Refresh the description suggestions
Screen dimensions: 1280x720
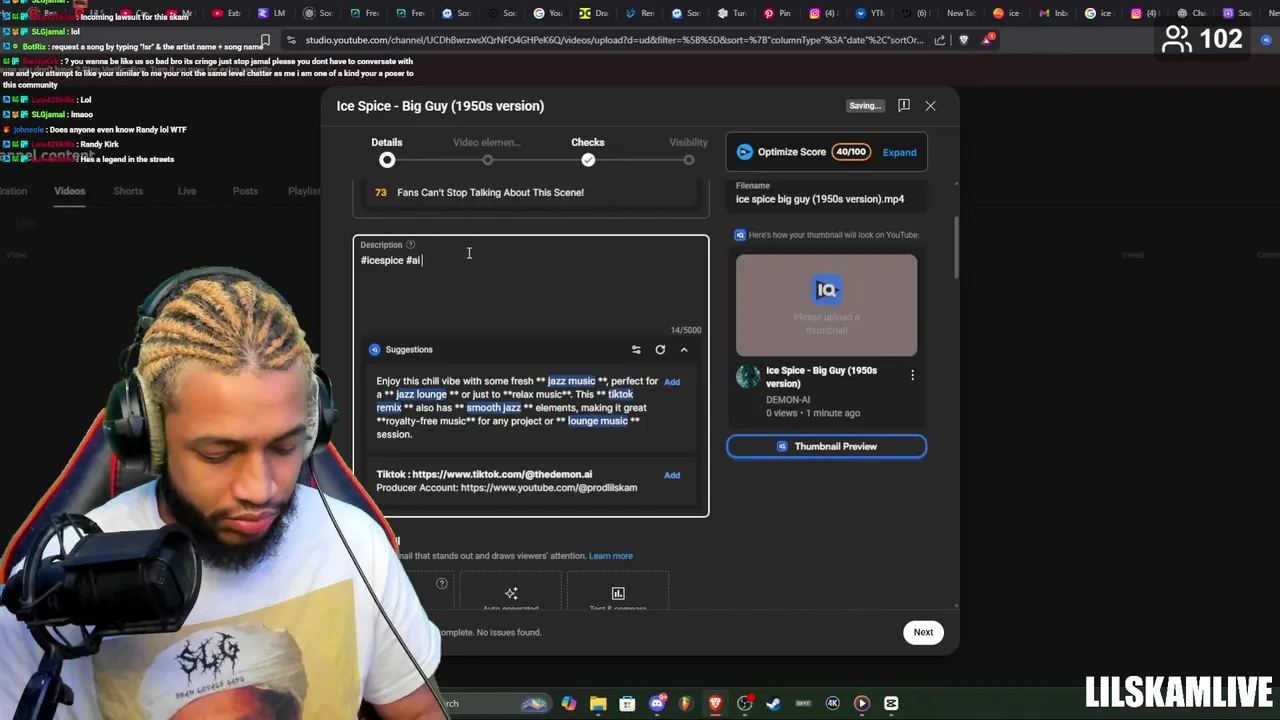tap(660, 349)
